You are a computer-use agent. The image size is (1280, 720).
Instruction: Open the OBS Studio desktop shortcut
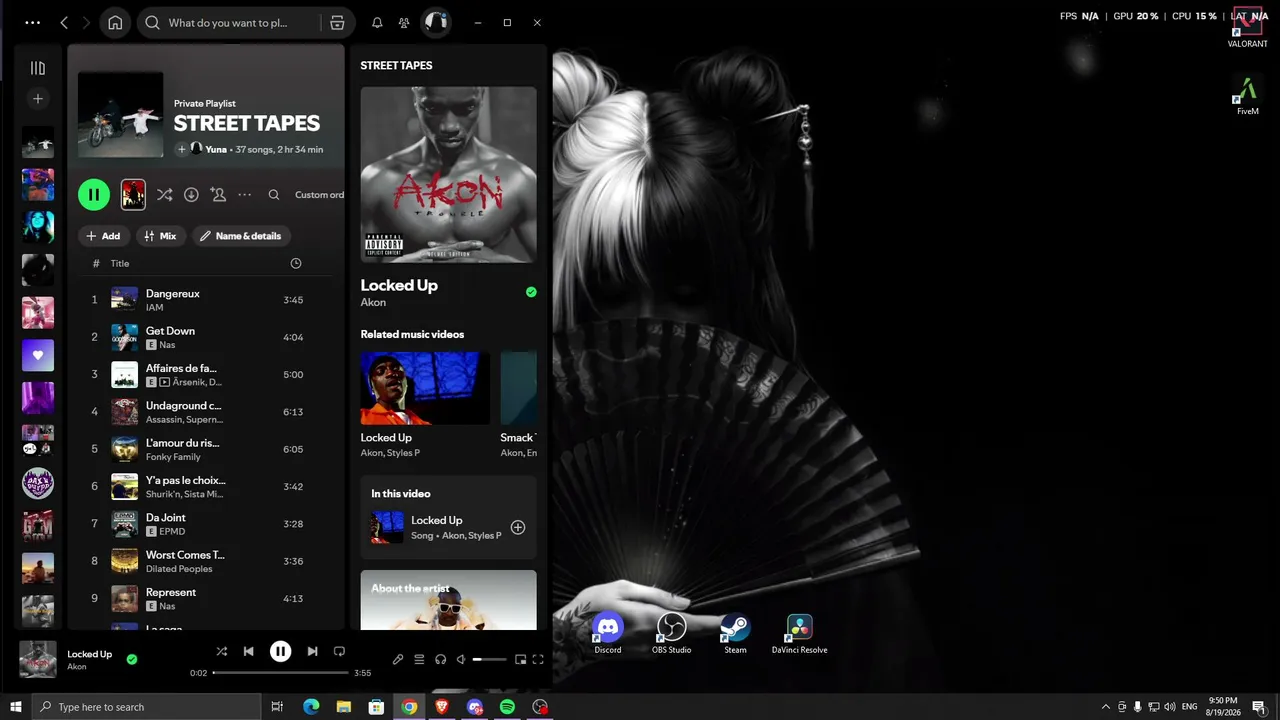tap(672, 635)
